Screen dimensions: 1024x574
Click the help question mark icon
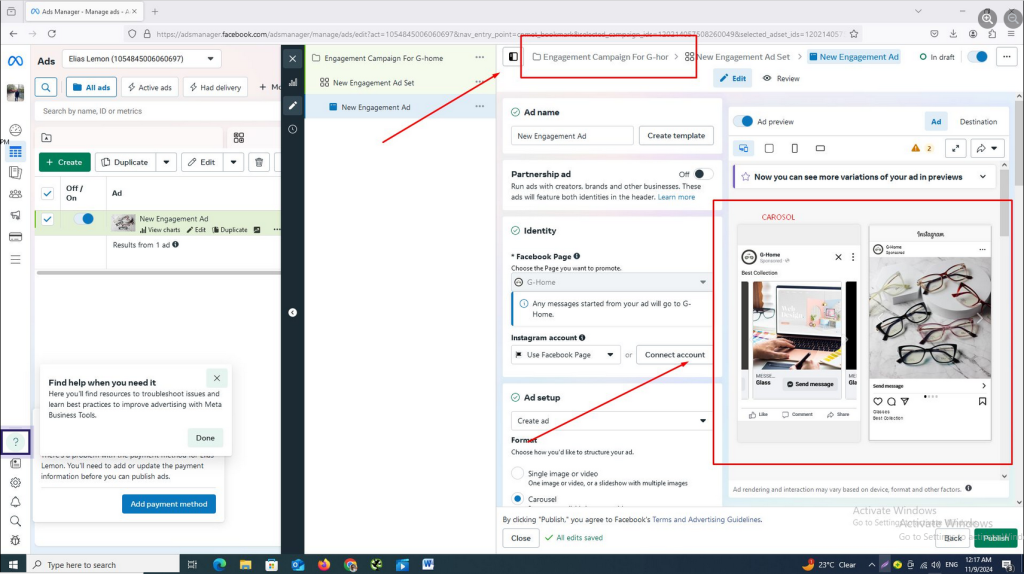(x=16, y=441)
